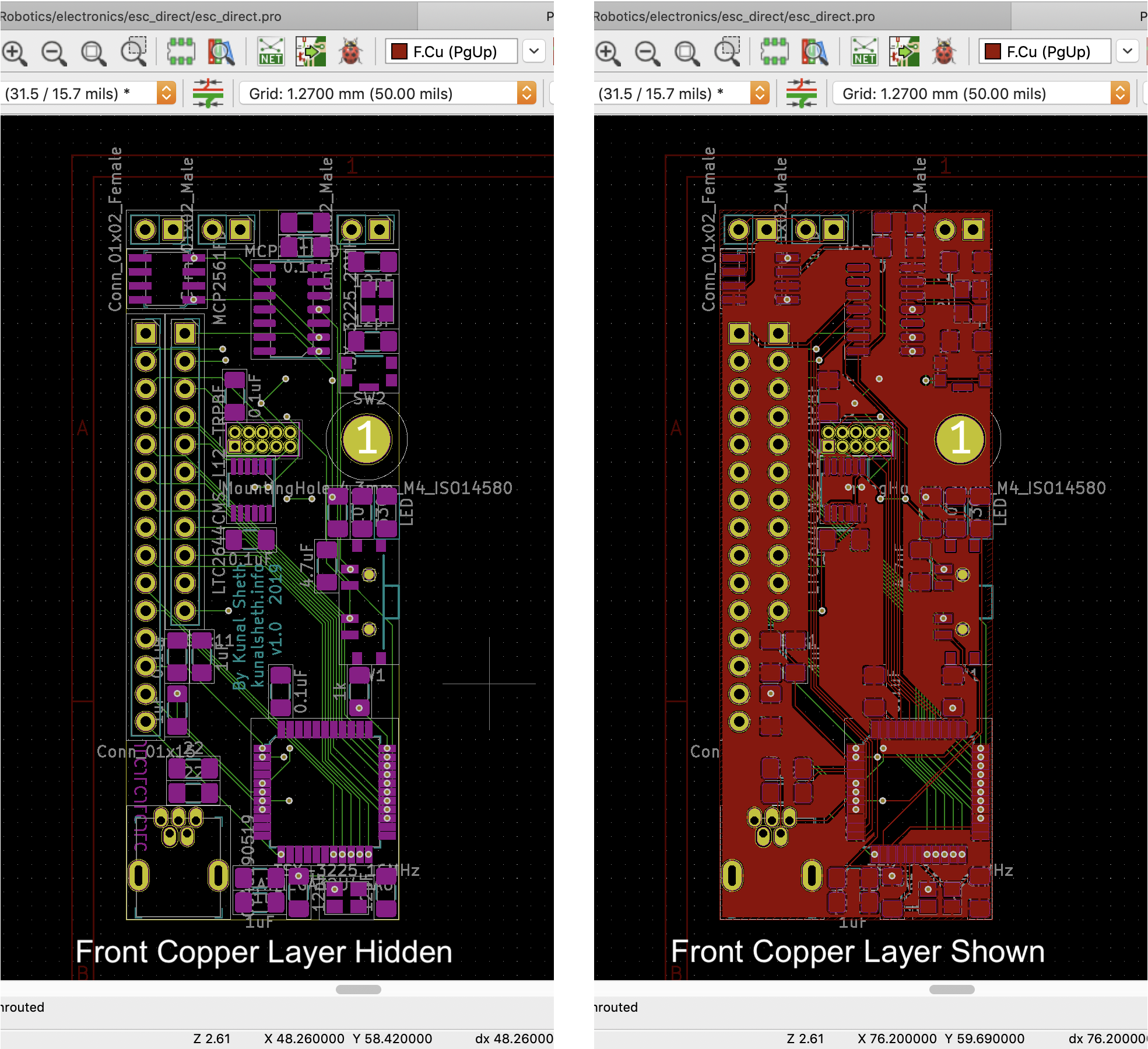
Task: Click the F.Cu red swatch, right window
Action: tap(993, 52)
